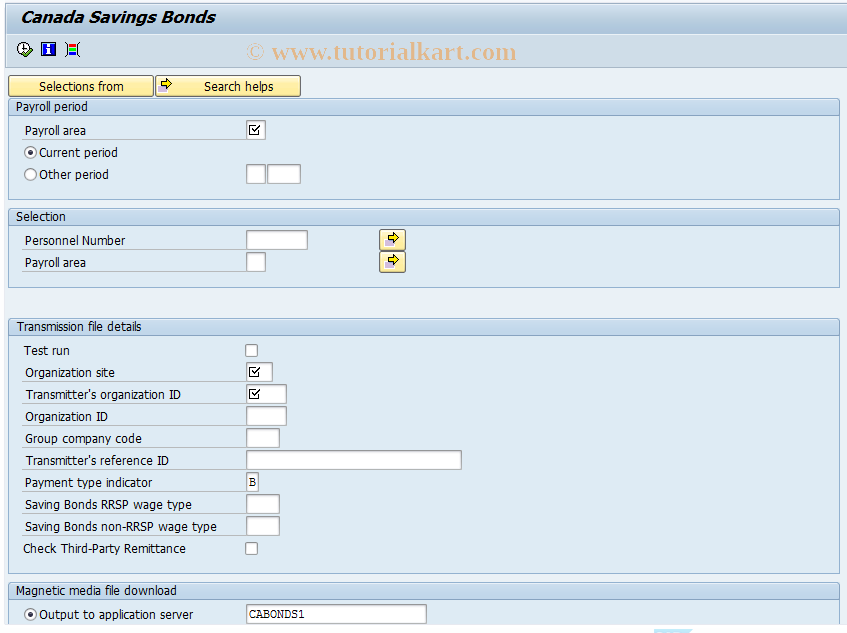Screen dimensions: 847x633
Task: Click the Group company code field
Action: pyautogui.click(x=263, y=438)
